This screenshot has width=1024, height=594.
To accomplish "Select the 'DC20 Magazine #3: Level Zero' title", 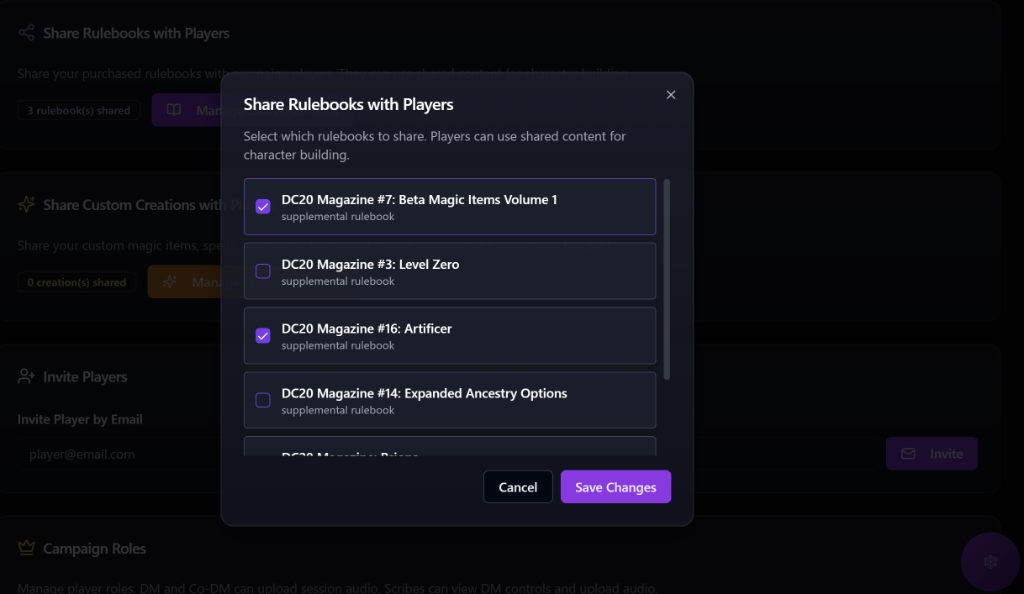I will click(370, 264).
